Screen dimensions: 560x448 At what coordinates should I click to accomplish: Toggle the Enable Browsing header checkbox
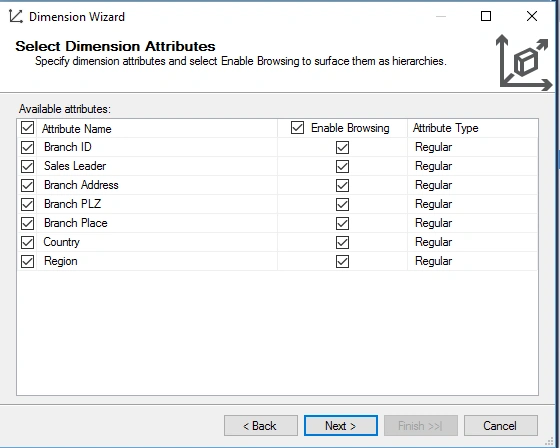pos(297,128)
